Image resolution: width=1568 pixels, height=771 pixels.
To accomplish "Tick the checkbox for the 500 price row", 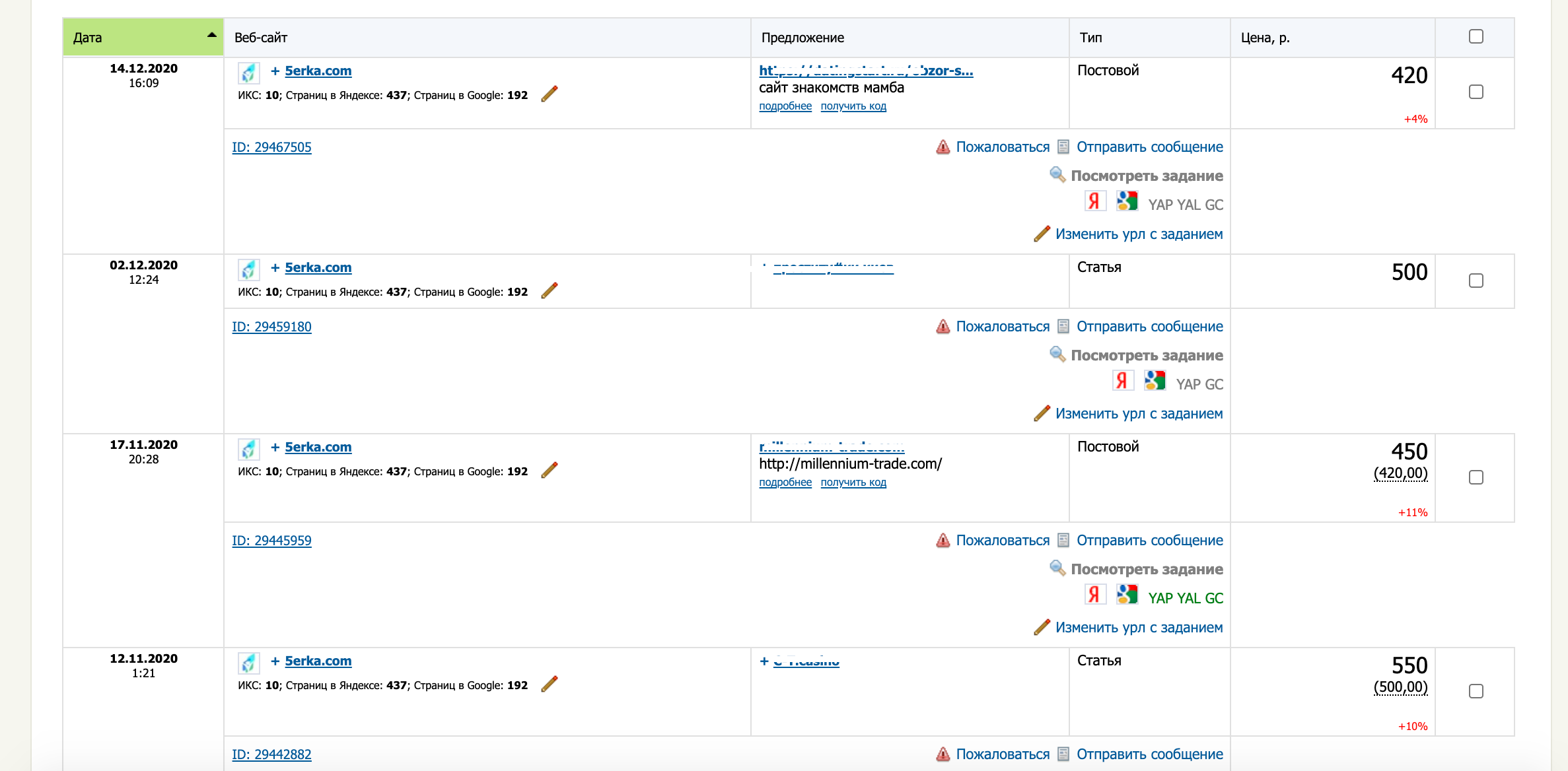I will tap(1476, 281).
